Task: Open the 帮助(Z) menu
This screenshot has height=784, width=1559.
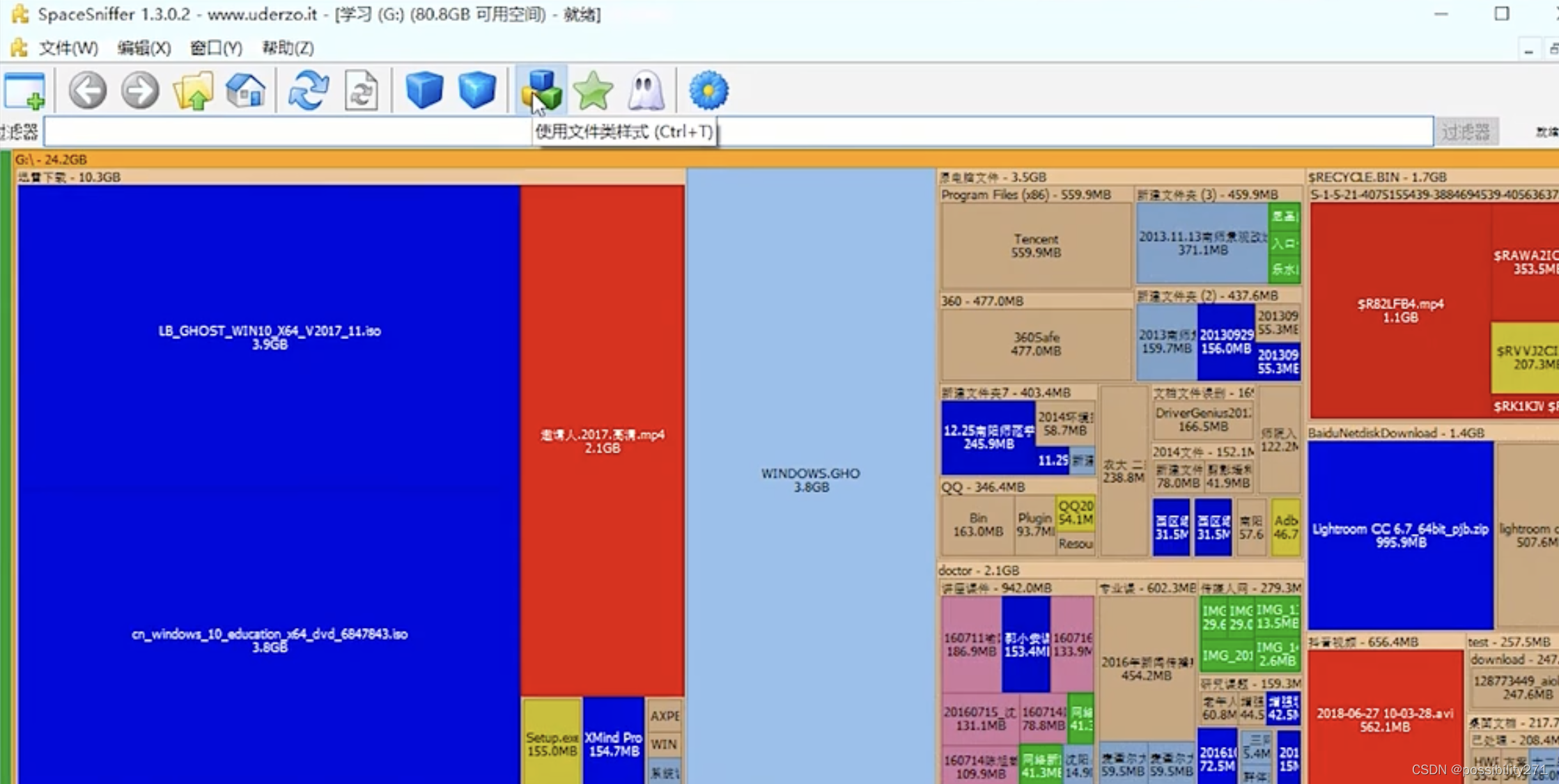Action: pyautogui.click(x=288, y=48)
